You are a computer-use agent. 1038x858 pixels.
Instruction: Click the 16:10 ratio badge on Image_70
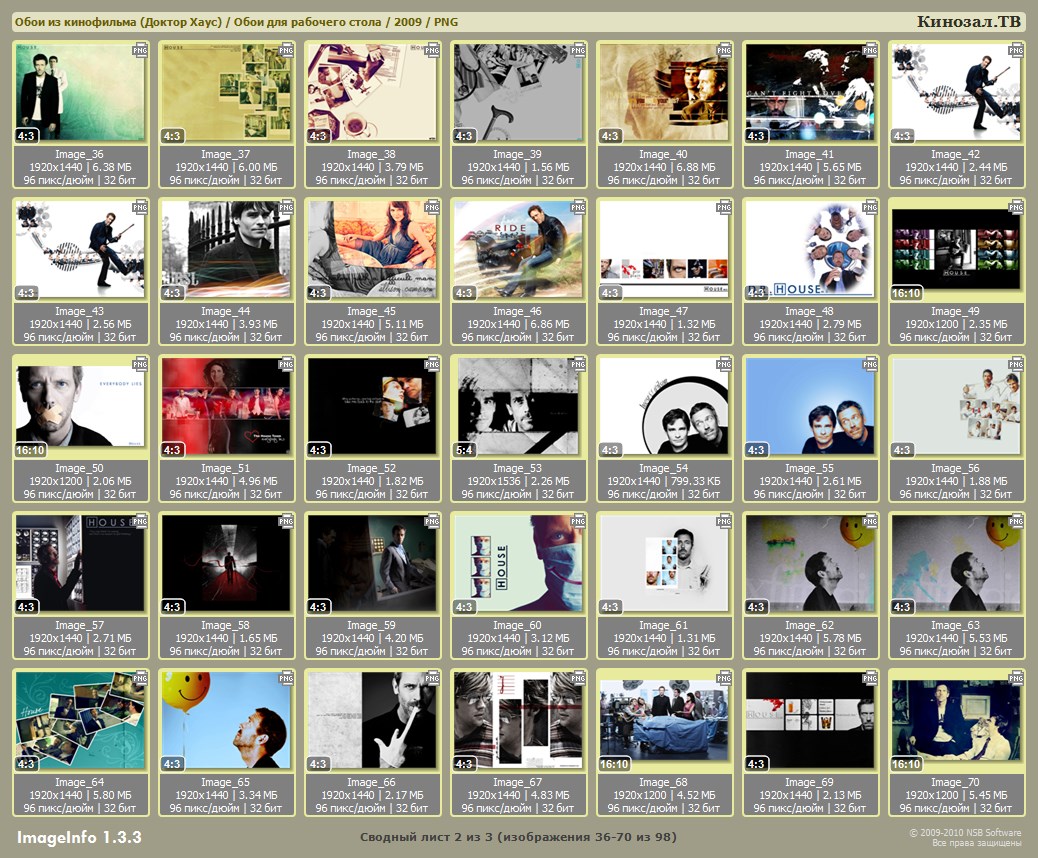coord(906,764)
